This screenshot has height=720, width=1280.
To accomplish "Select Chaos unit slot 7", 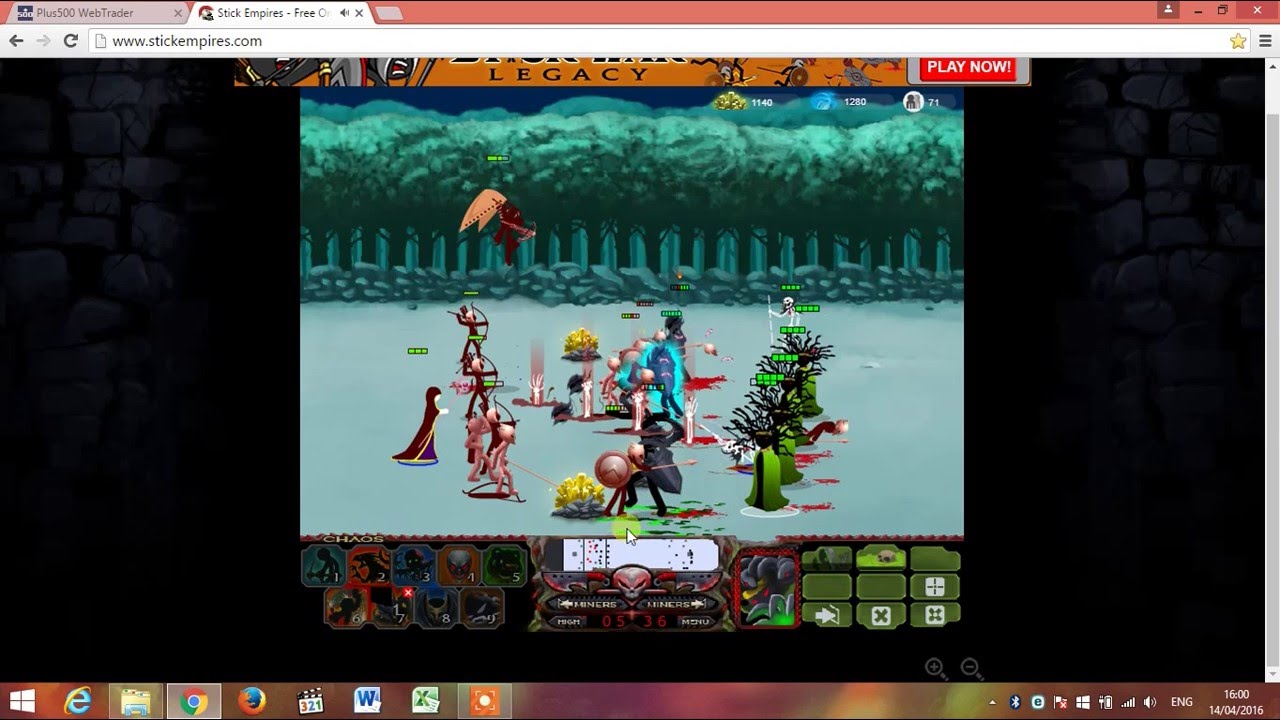I will tap(391, 607).
